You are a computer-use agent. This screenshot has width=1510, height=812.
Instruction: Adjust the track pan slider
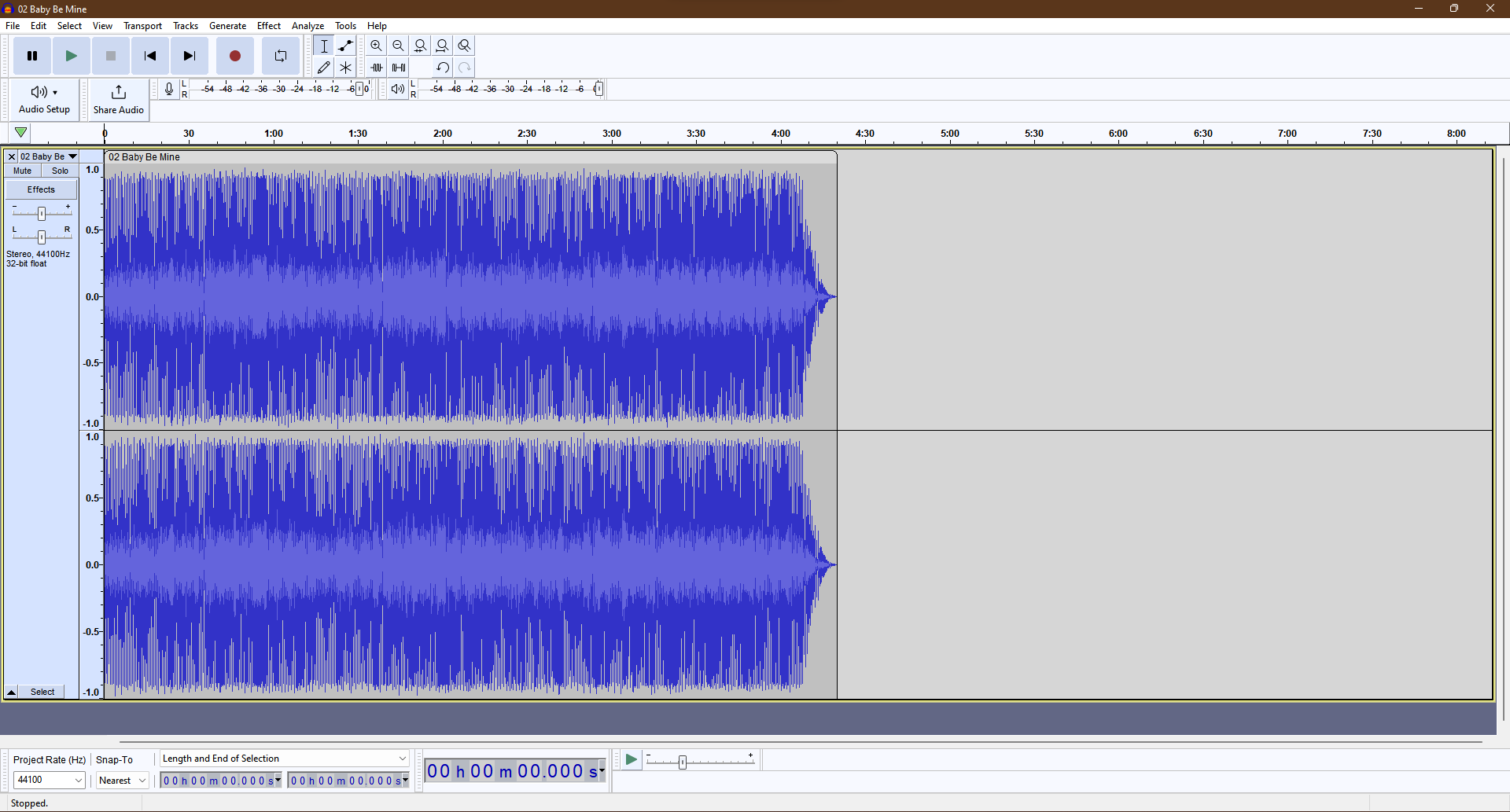pos(42,237)
